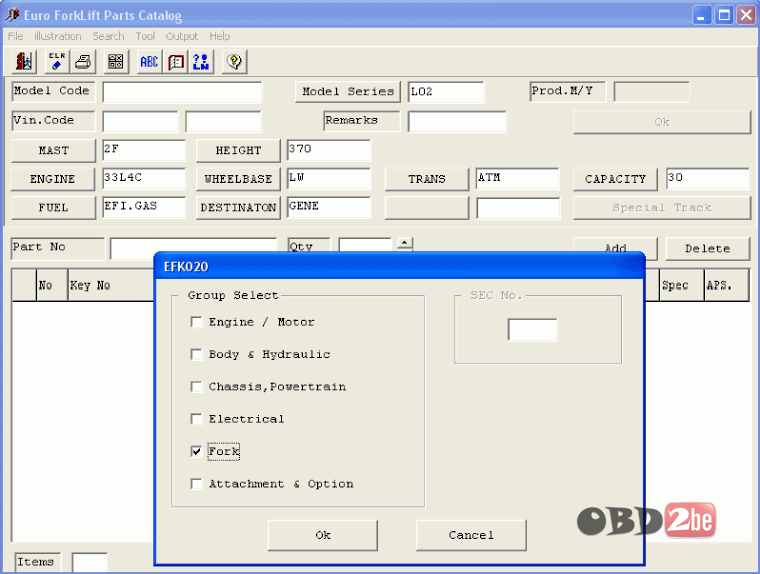Open the illustration menu
Viewport: 760px width, 574px height.
(x=57, y=36)
